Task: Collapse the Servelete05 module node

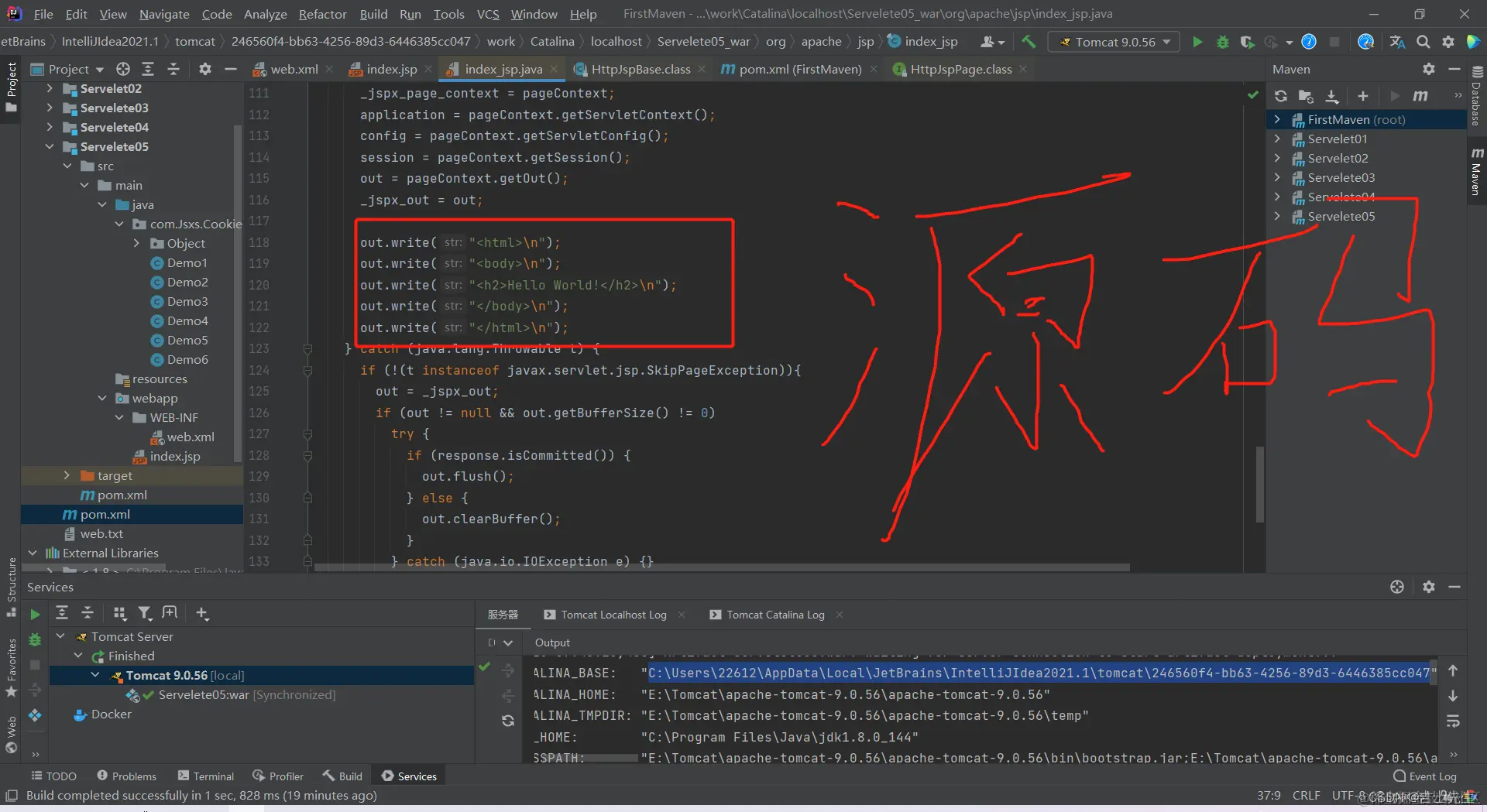Action: (x=50, y=146)
